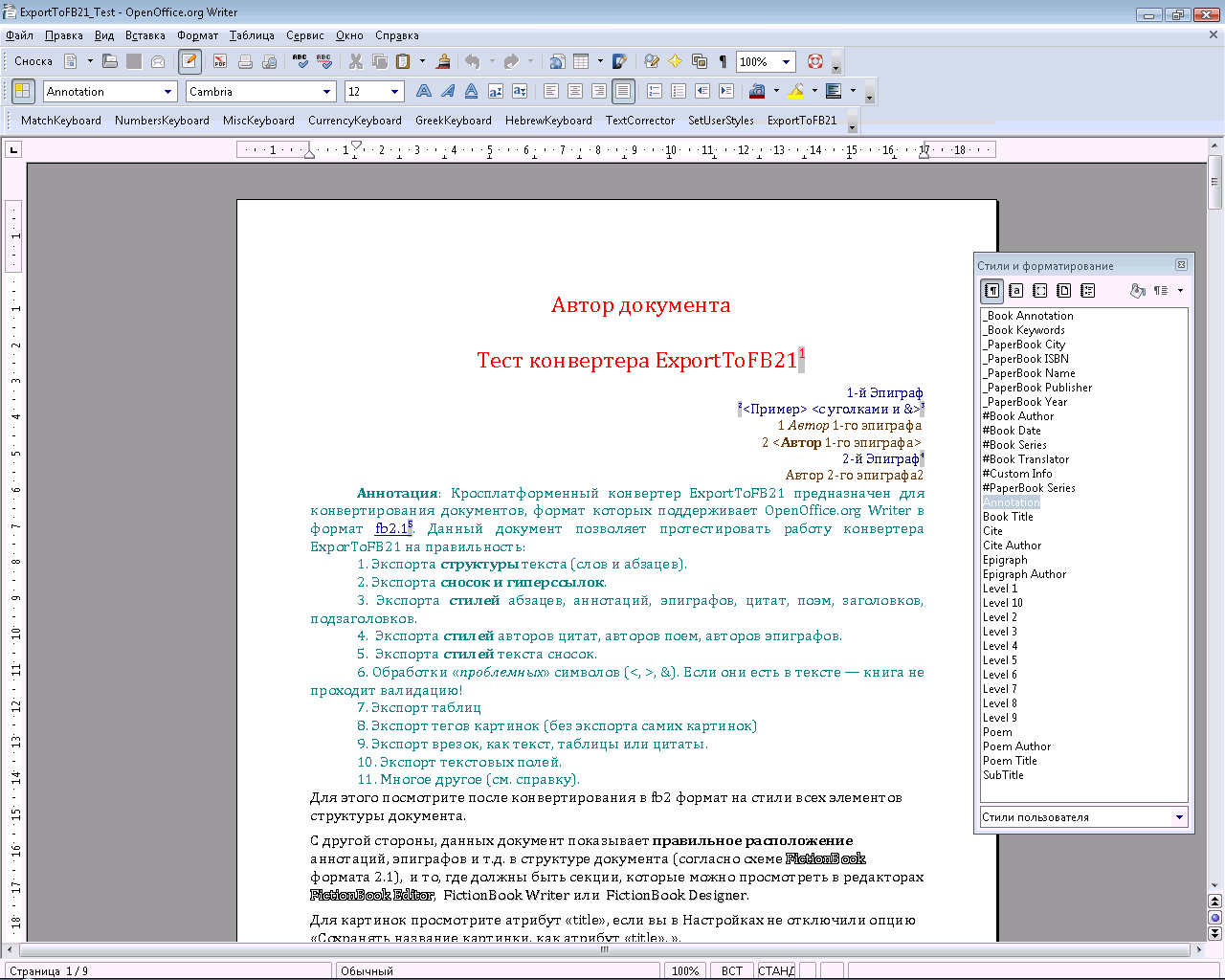Screen dimensions: 1225x980
Task: Toggle numbered list formatting
Action: pos(655,91)
